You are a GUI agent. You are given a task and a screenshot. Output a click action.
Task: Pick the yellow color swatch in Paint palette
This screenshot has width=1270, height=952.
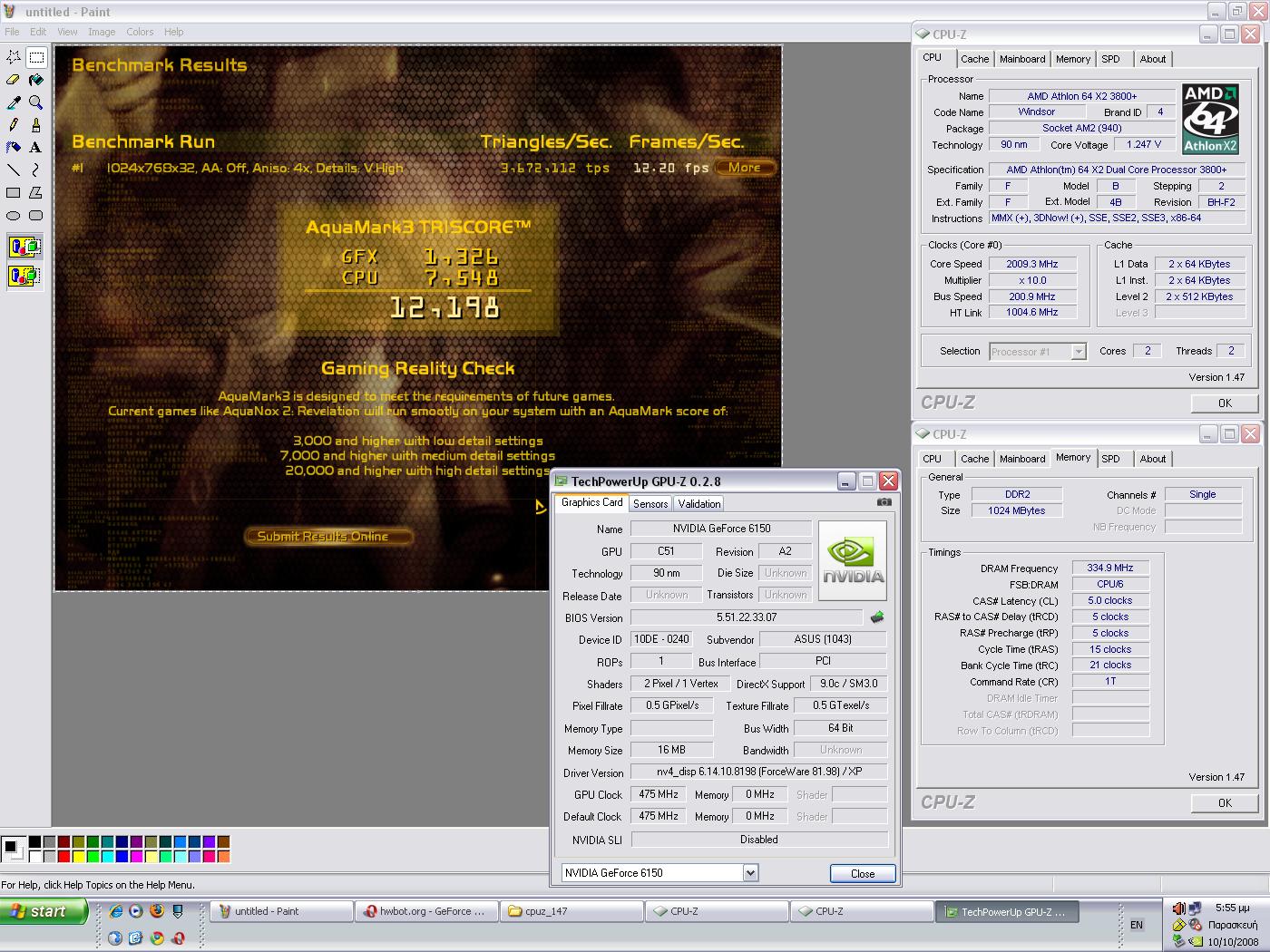coord(78,856)
